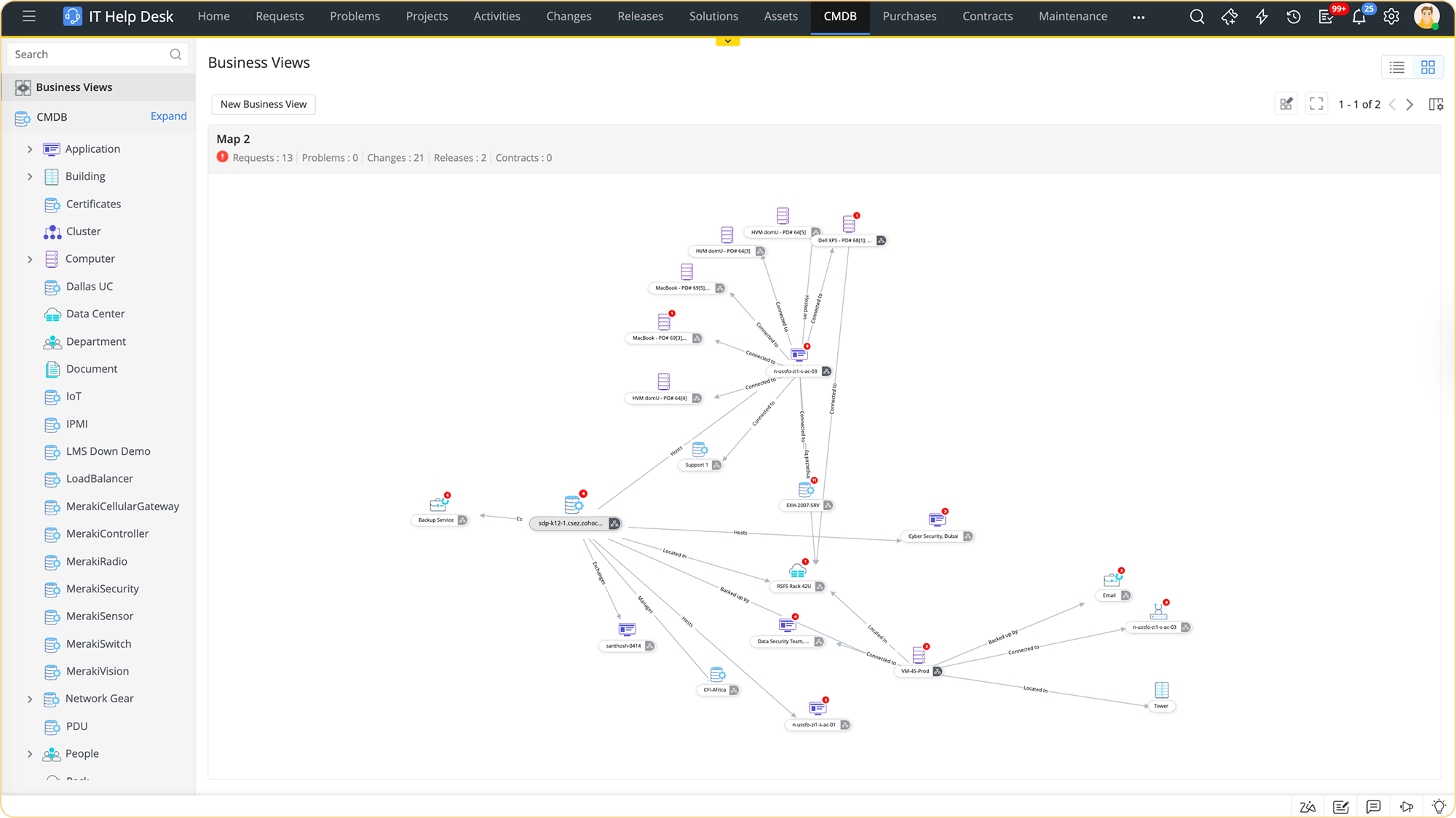1456x818 pixels.
Task: Expand the Network Gear node
Action: pos(30,699)
